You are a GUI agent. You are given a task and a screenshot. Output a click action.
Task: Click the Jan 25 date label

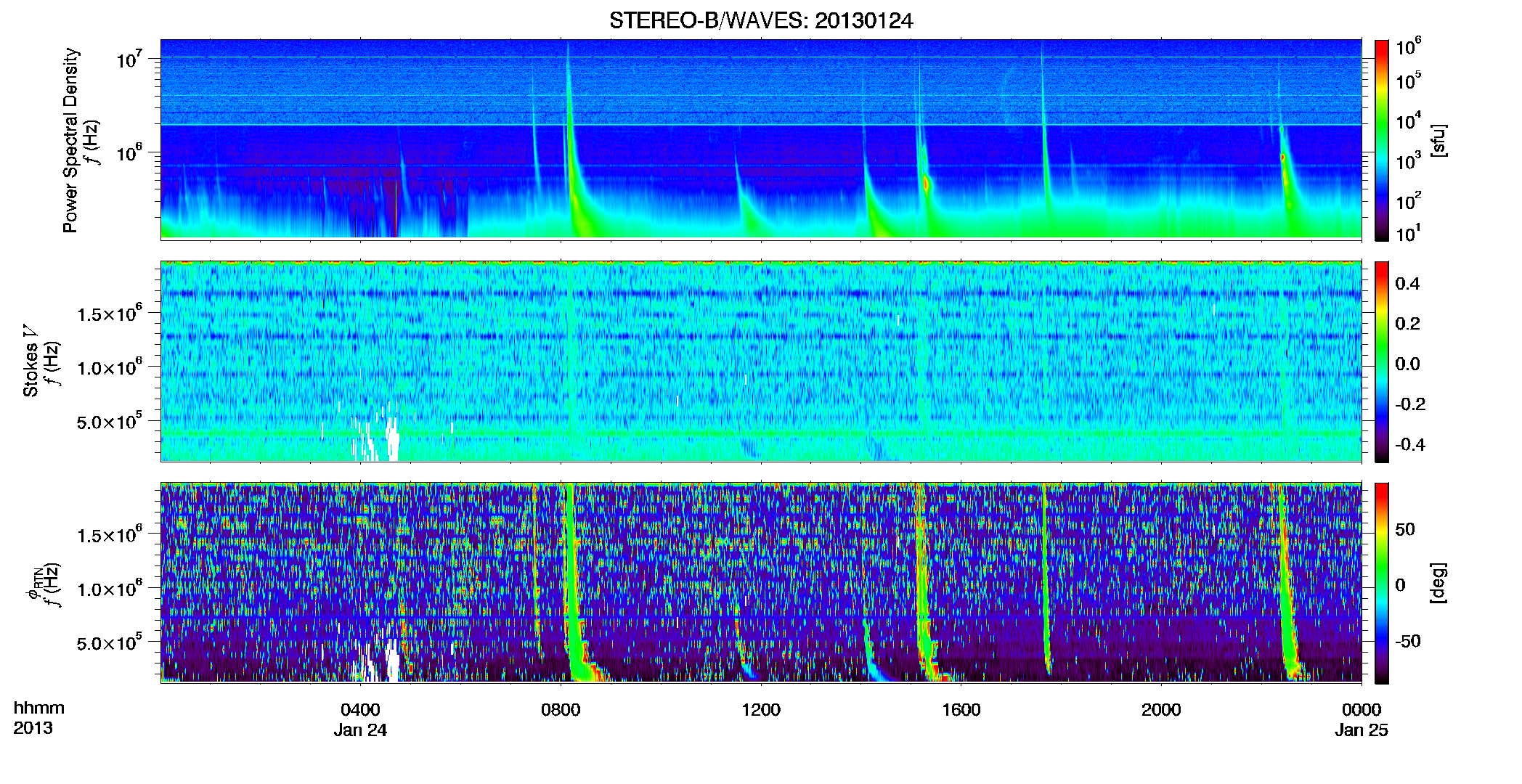[x=1362, y=730]
